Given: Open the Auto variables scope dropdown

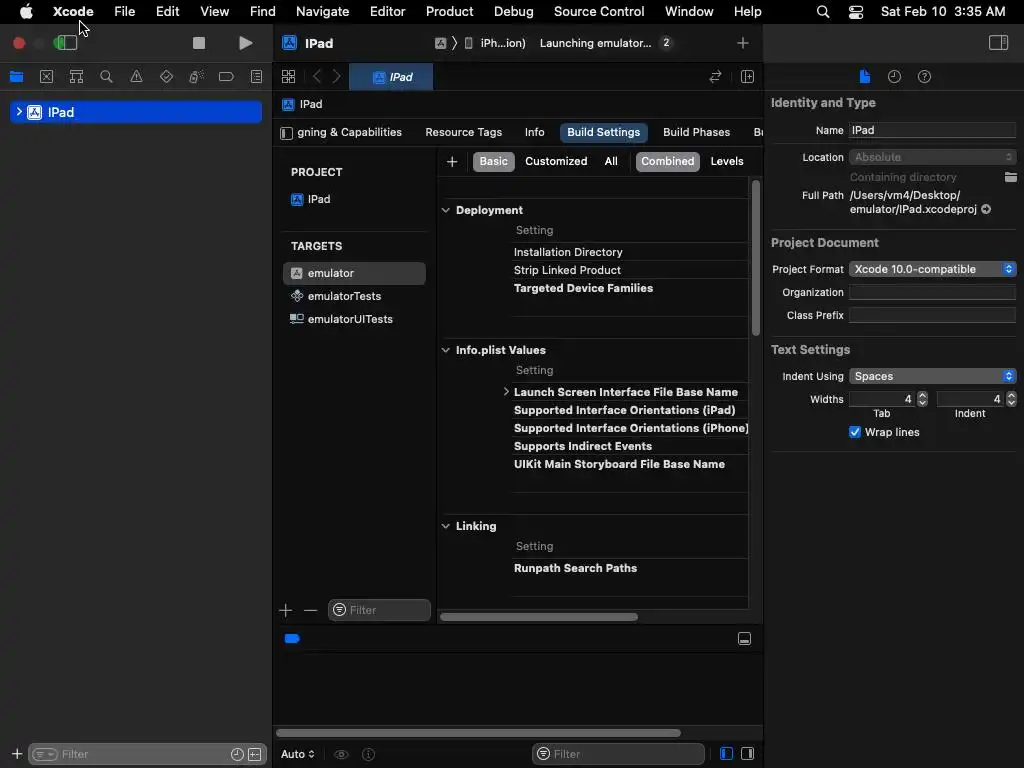Looking at the screenshot, I should point(298,754).
